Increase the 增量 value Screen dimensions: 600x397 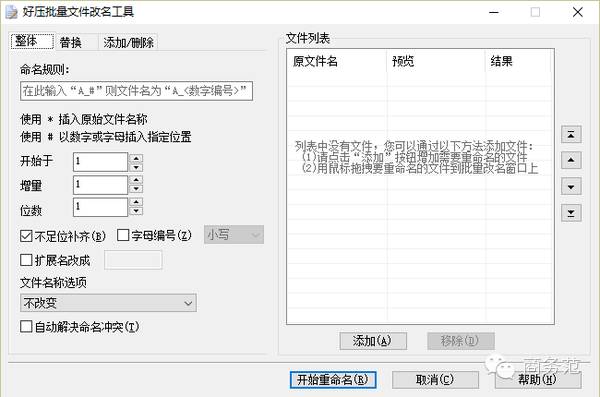(x=136, y=180)
